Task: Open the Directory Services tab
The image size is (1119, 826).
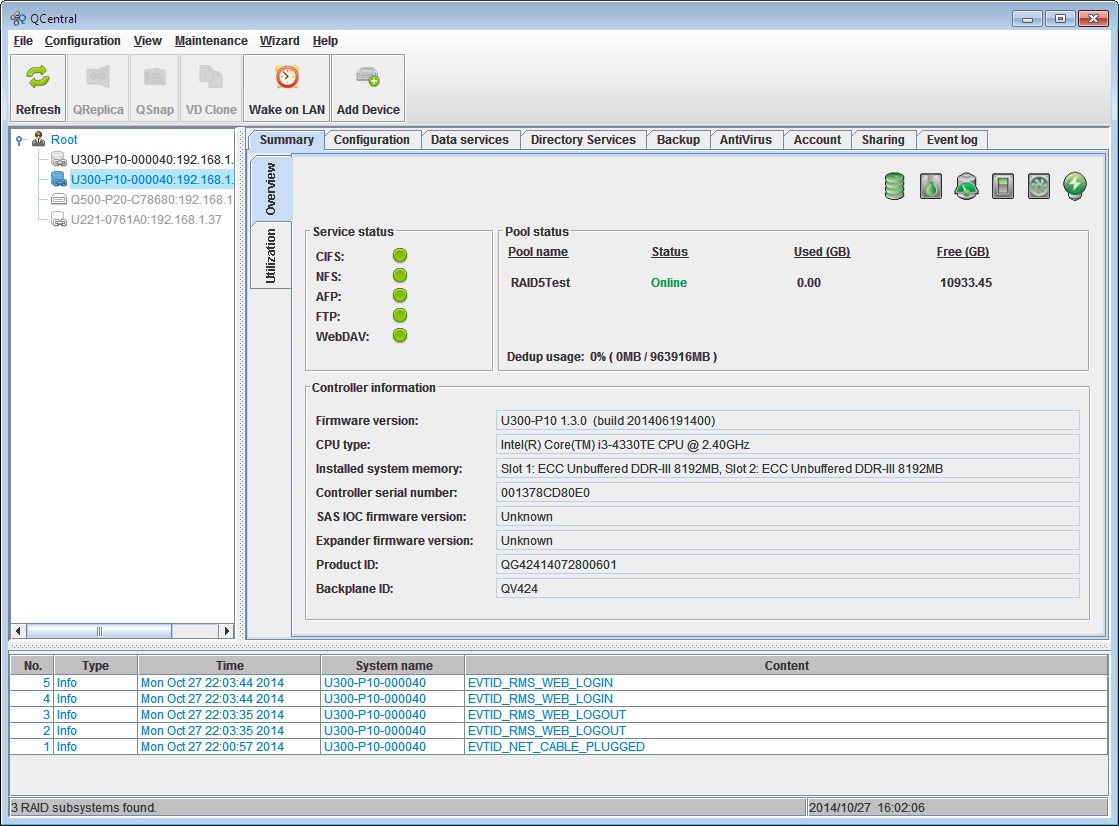Action: [x=583, y=140]
